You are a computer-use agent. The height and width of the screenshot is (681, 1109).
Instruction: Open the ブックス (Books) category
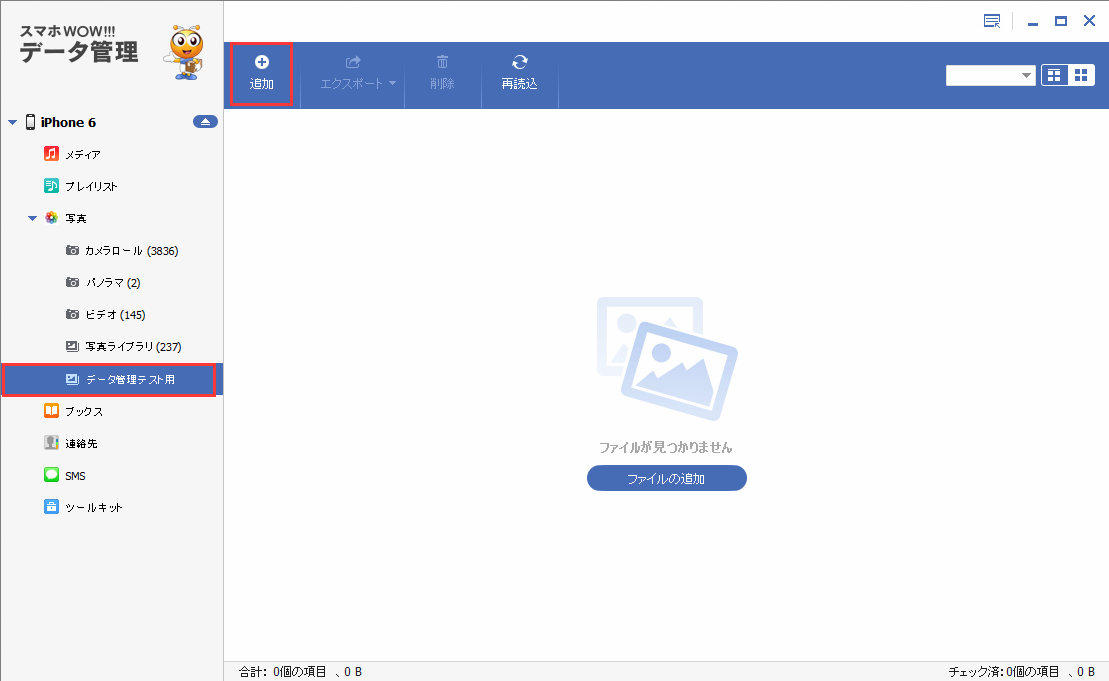tap(83, 411)
